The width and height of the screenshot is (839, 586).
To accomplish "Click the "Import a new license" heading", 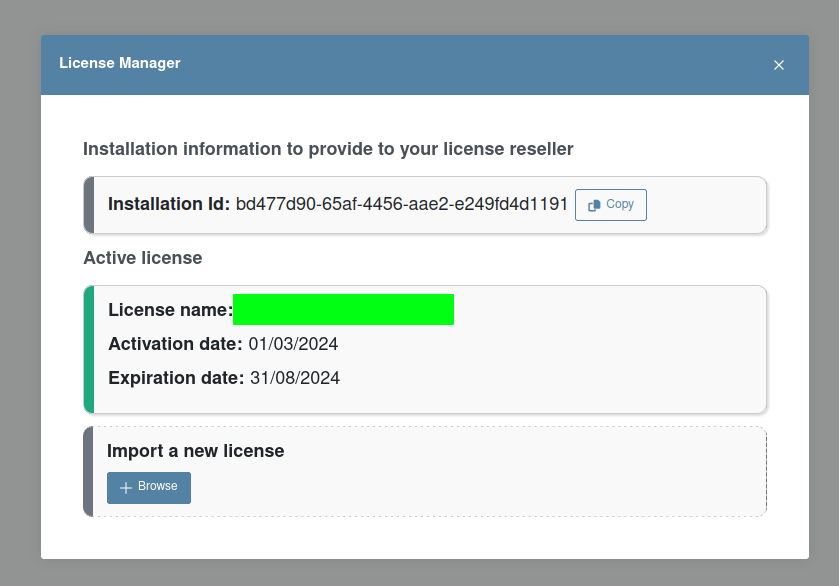I will (196, 451).
